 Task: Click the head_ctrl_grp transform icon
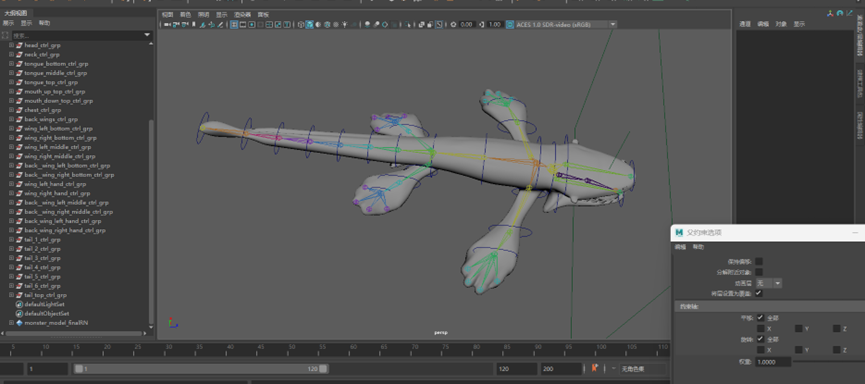(19, 45)
